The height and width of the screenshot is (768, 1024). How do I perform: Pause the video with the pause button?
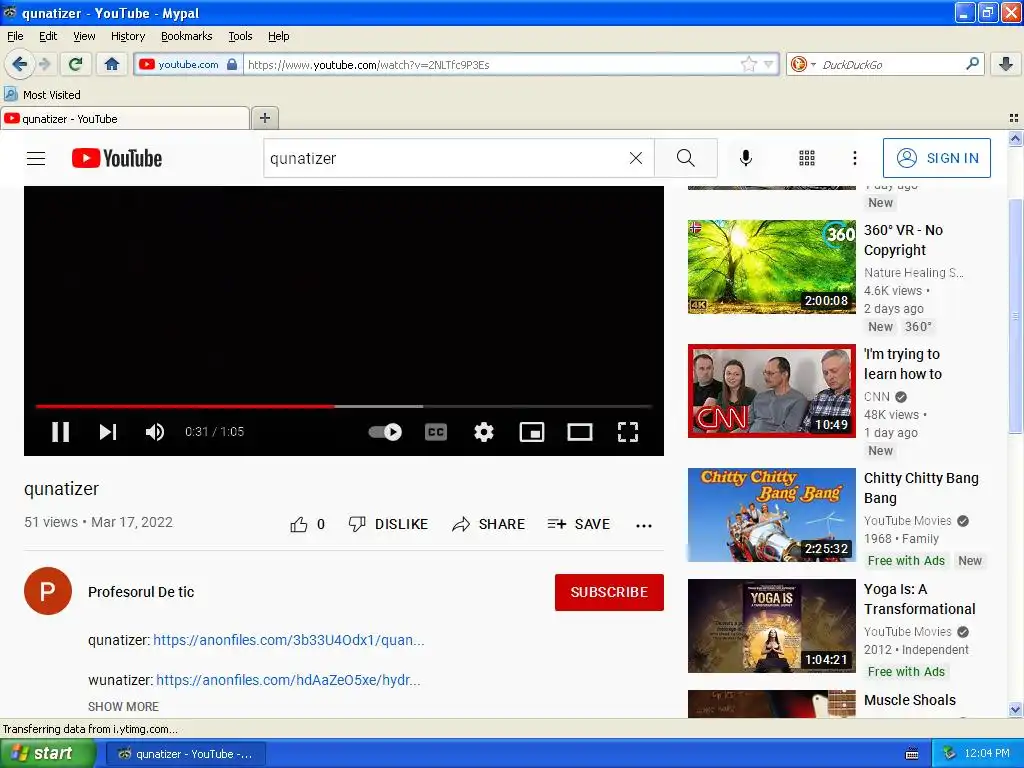(60, 432)
